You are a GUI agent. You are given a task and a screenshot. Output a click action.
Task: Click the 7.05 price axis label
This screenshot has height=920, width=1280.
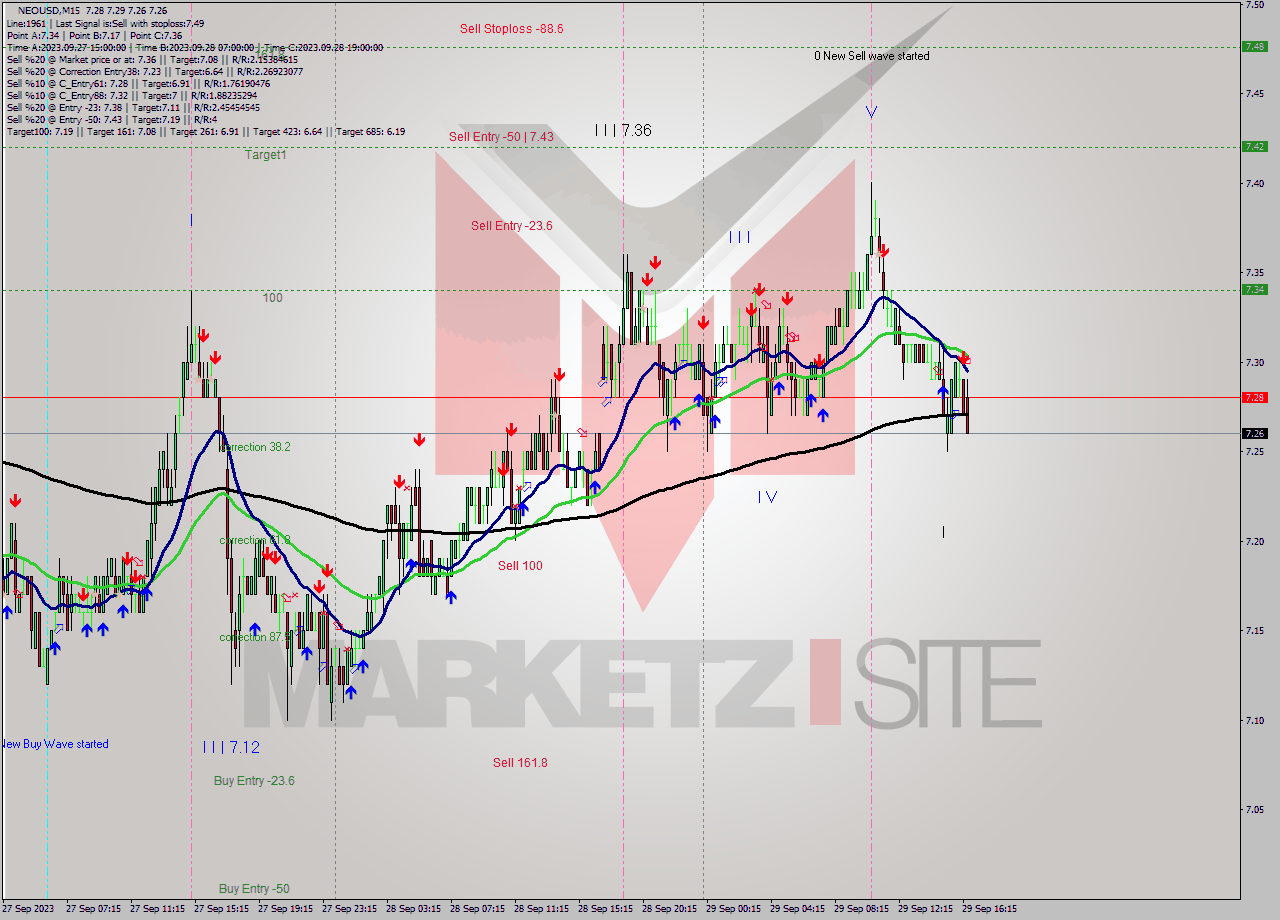coord(1254,810)
